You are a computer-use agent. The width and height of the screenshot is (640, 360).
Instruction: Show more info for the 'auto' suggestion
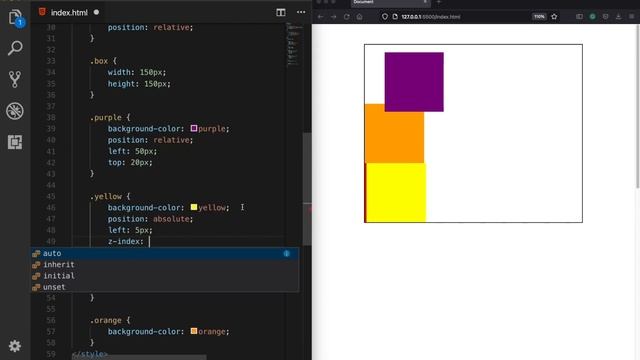pos(287,253)
